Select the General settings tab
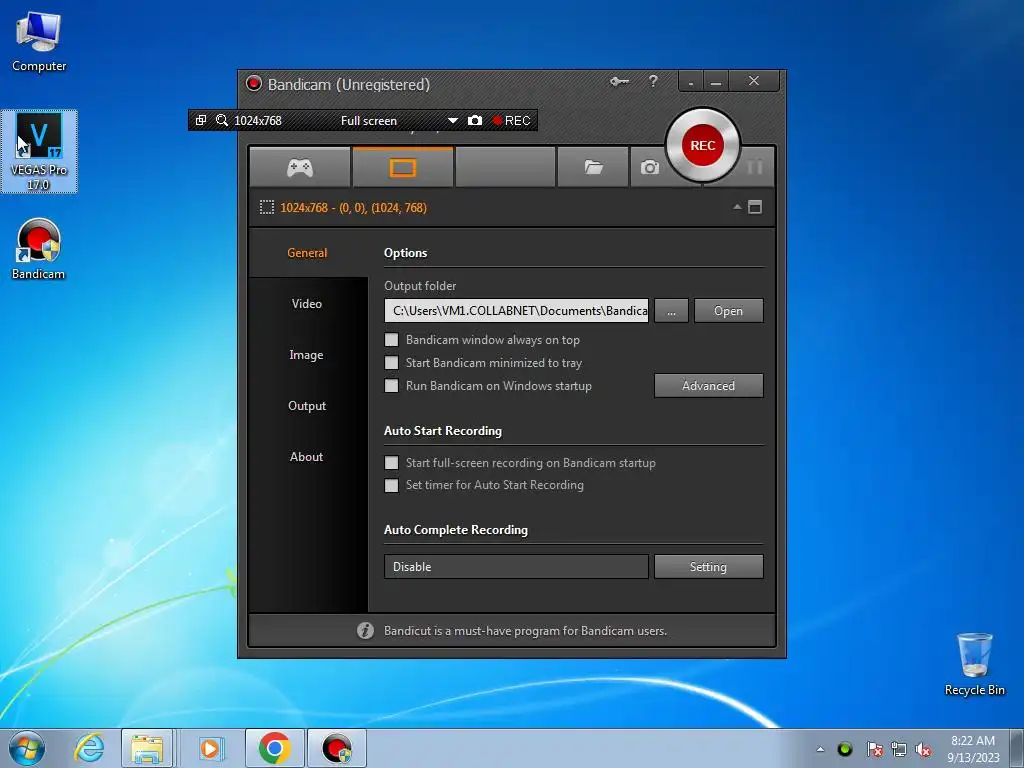 coord(307,253)
